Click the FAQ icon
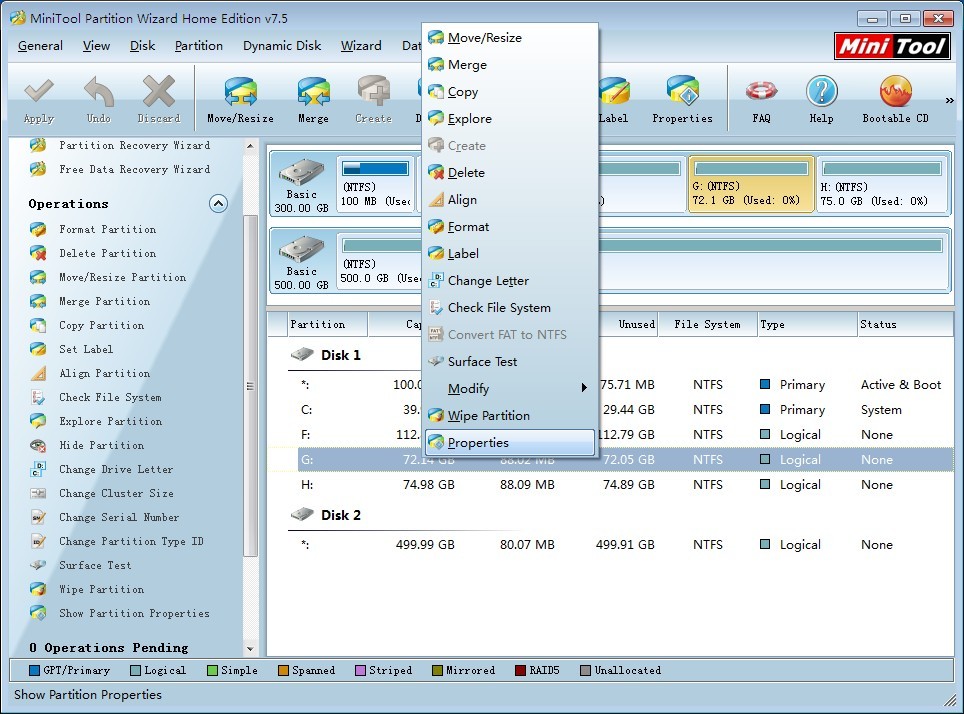The width and height of the screenshot is (964, 714). click(761, 98)
